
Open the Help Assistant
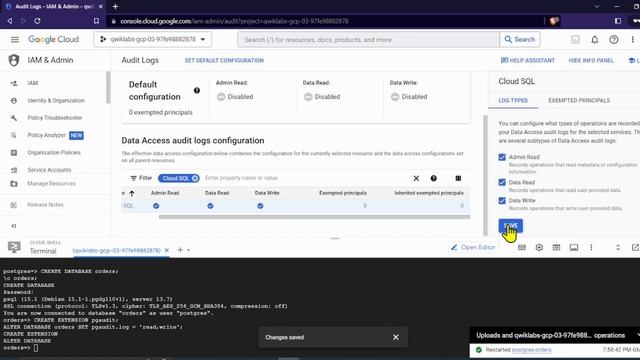[527, 60]
